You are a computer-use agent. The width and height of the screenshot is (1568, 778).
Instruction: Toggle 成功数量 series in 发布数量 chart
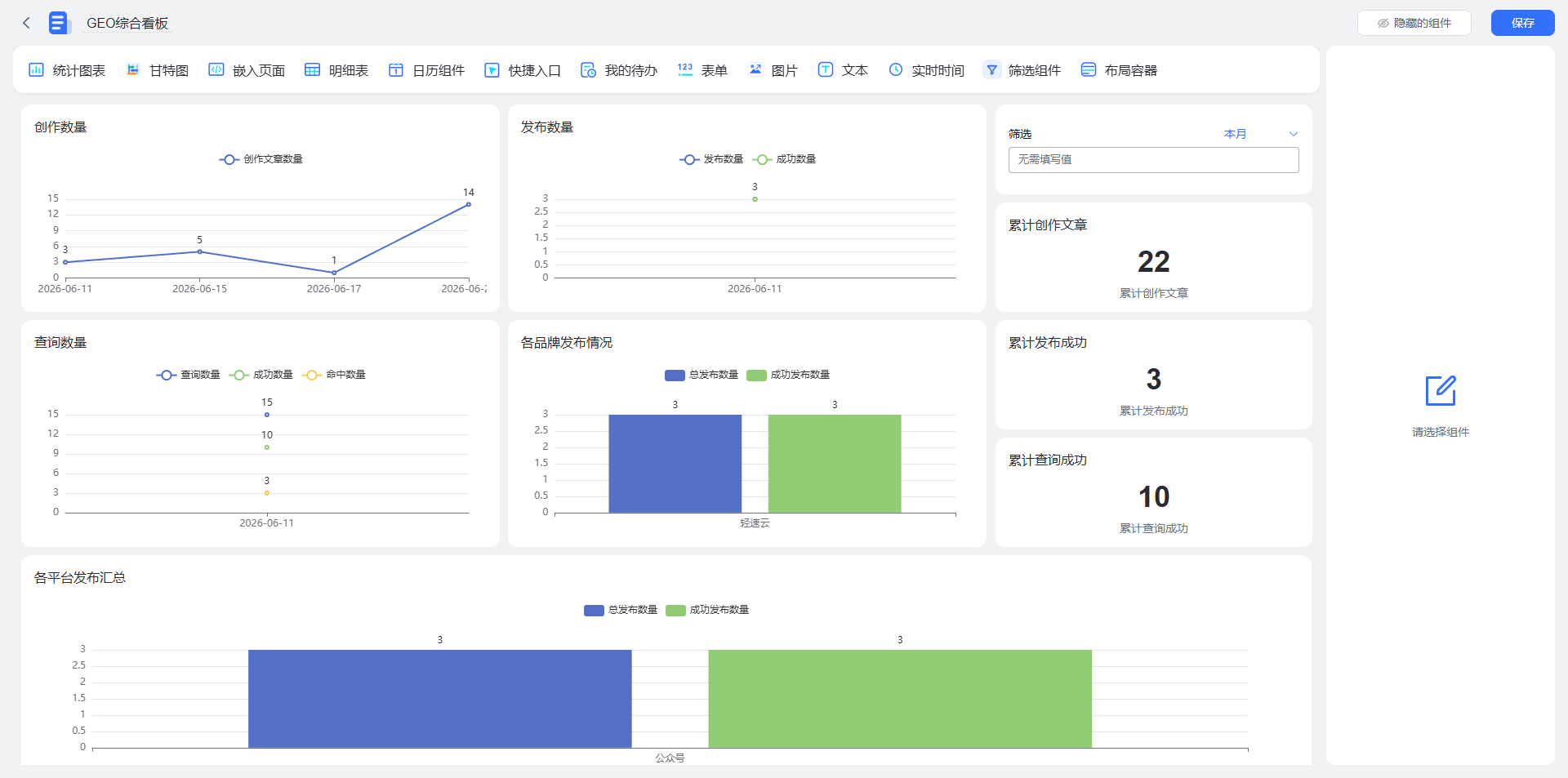coord(784,159)
